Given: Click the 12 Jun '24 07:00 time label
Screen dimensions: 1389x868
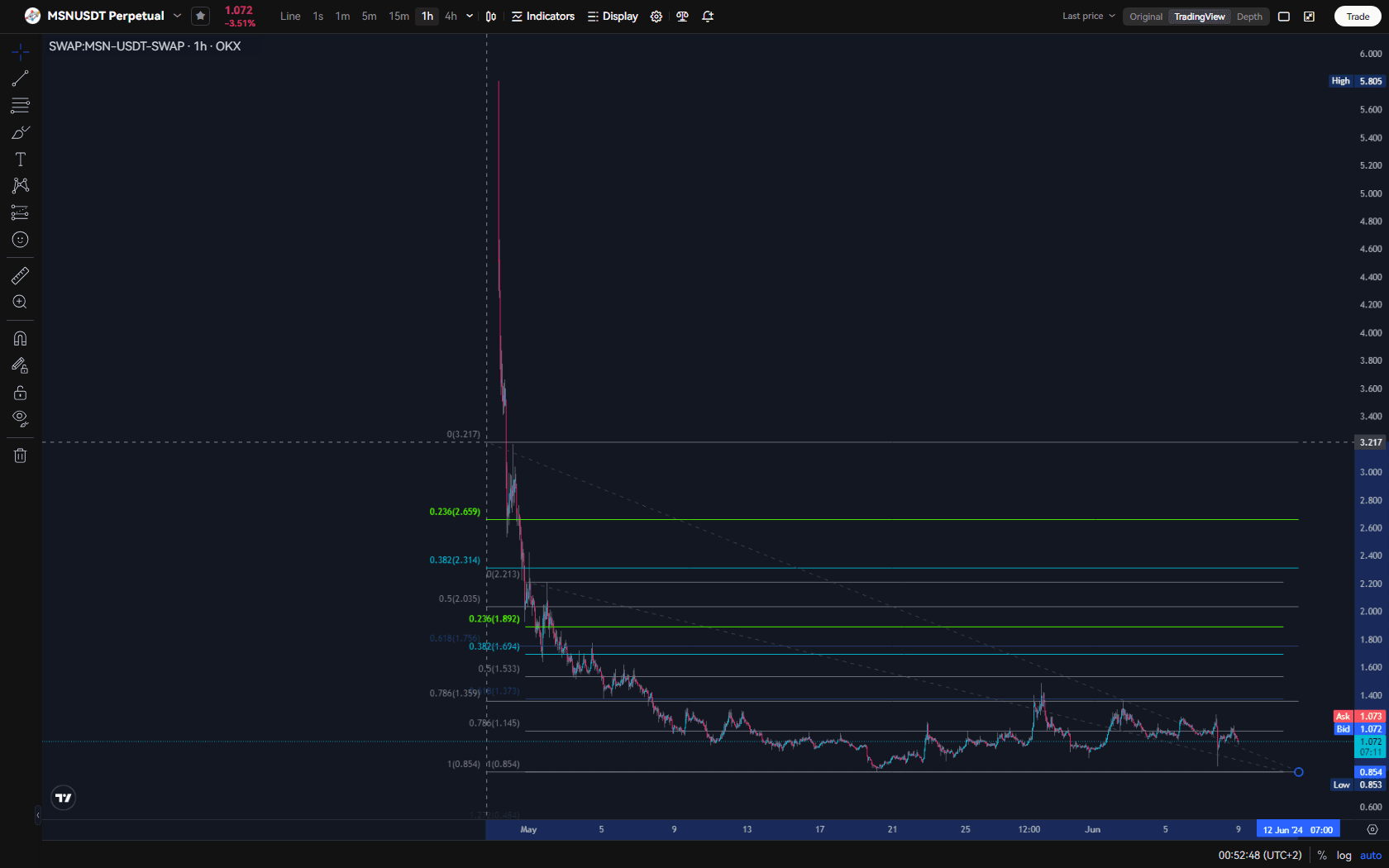Looking at the screenshot, I should click(x=1297, y=830).
